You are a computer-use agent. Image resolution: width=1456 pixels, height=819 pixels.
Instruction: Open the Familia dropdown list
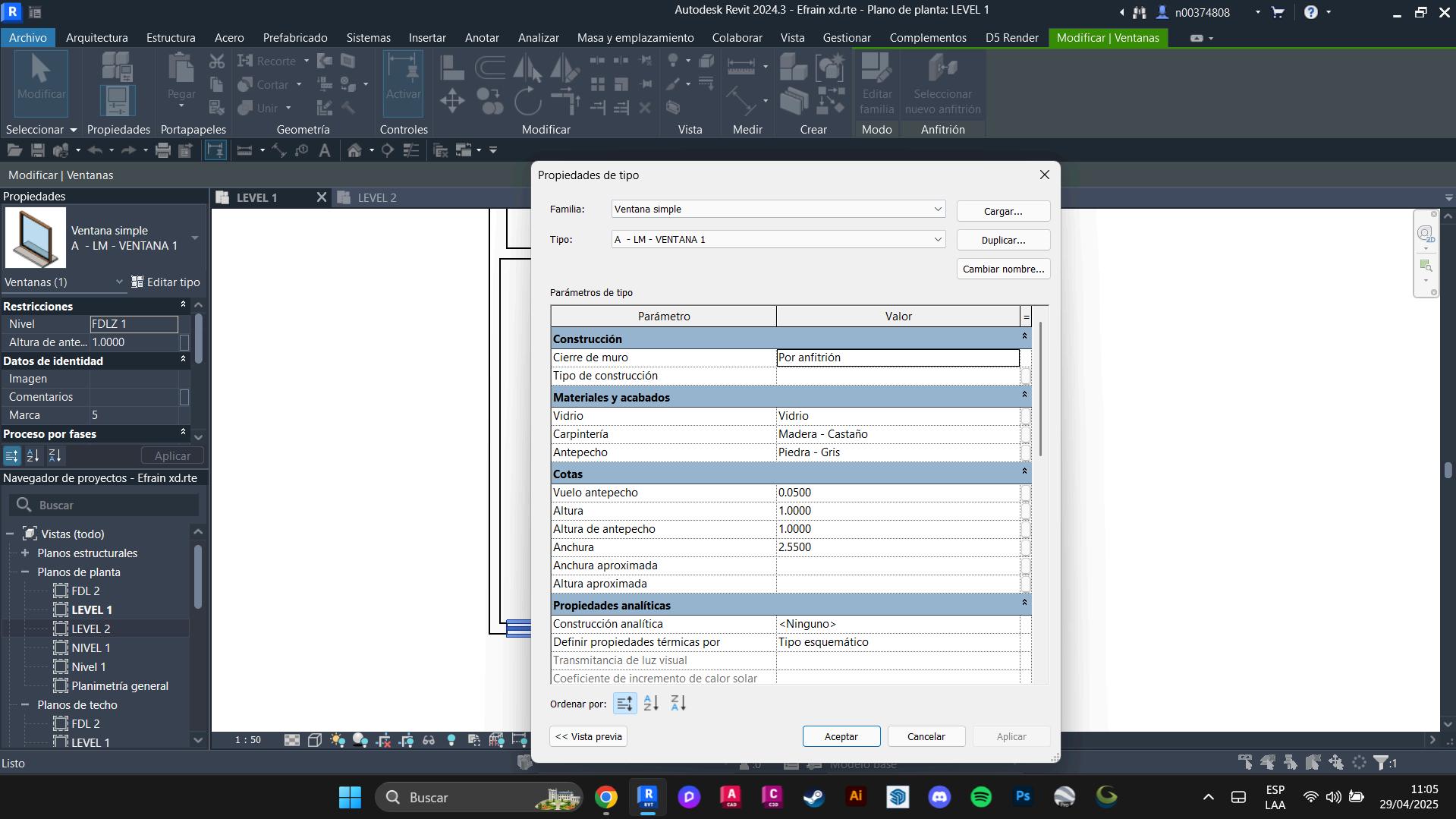(x=937, y=209)
